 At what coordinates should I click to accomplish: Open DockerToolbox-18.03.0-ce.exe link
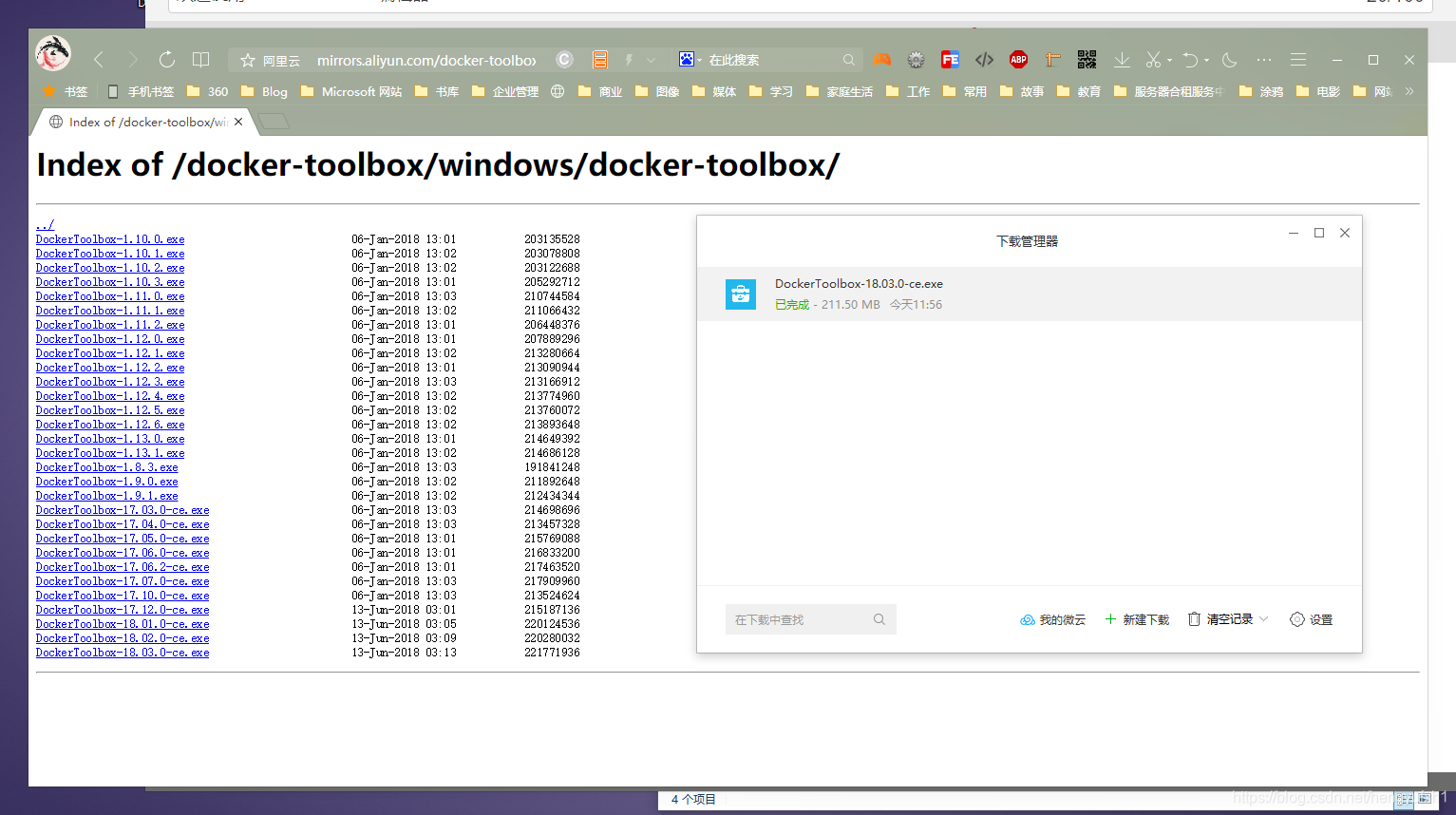tap(123, 653)
